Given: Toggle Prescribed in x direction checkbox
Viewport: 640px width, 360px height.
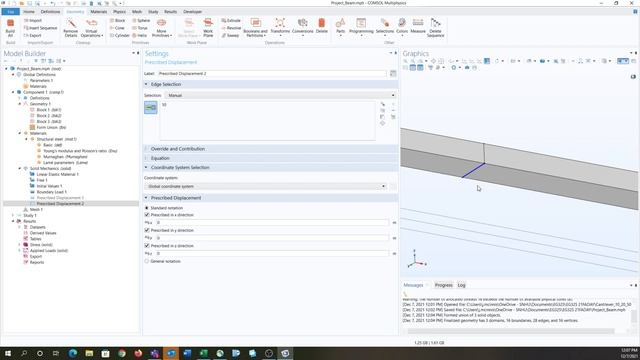Looking at the screenshot, I should click(147, 215).
